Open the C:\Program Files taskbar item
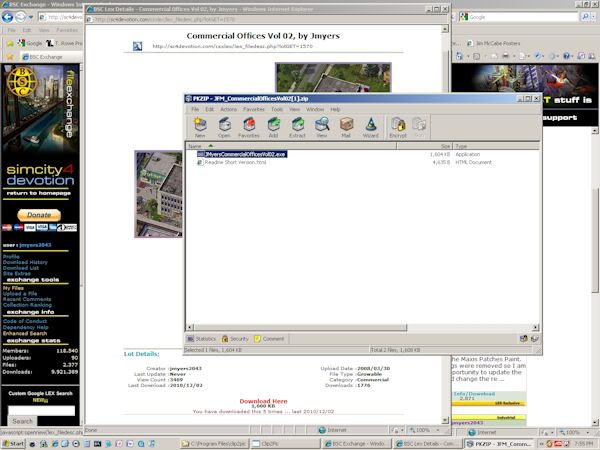Image resolution: width=600 pixels, height=450 pixels. 215,444
